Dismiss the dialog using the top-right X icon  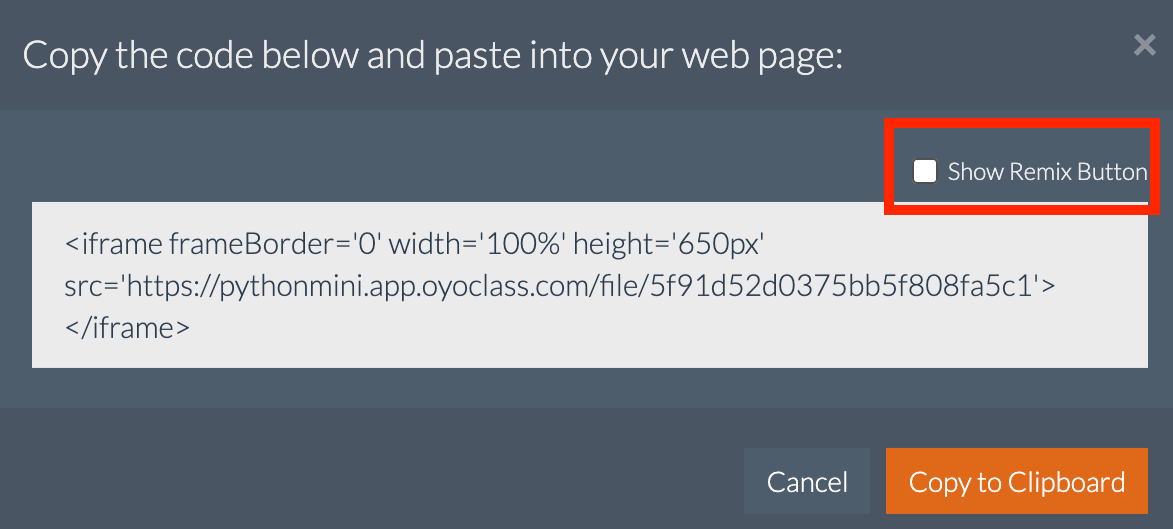(1144, 45)
